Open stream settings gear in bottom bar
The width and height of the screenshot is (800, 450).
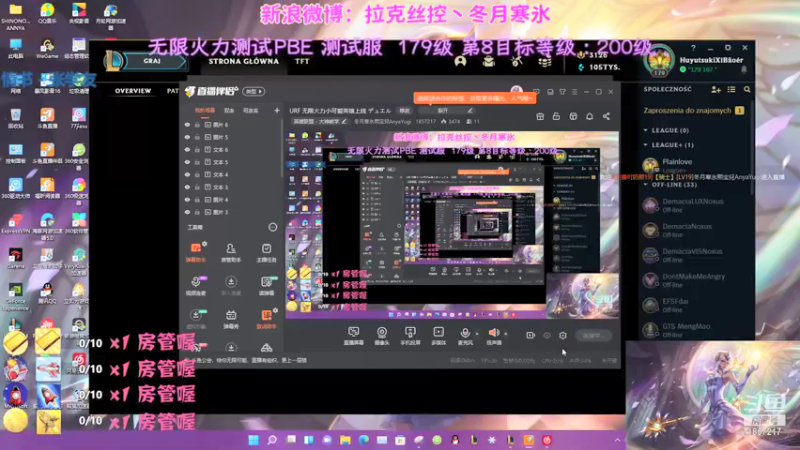point(563,335)
